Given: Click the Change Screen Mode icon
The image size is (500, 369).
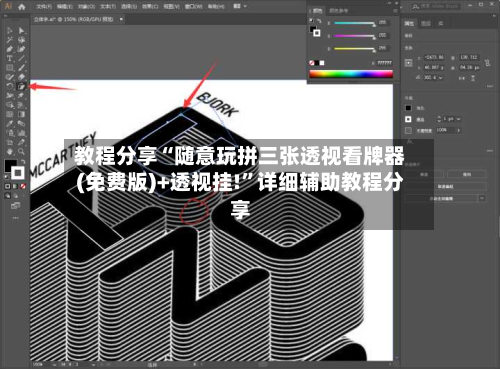Looking at the screenshot, I should (15, 206).
